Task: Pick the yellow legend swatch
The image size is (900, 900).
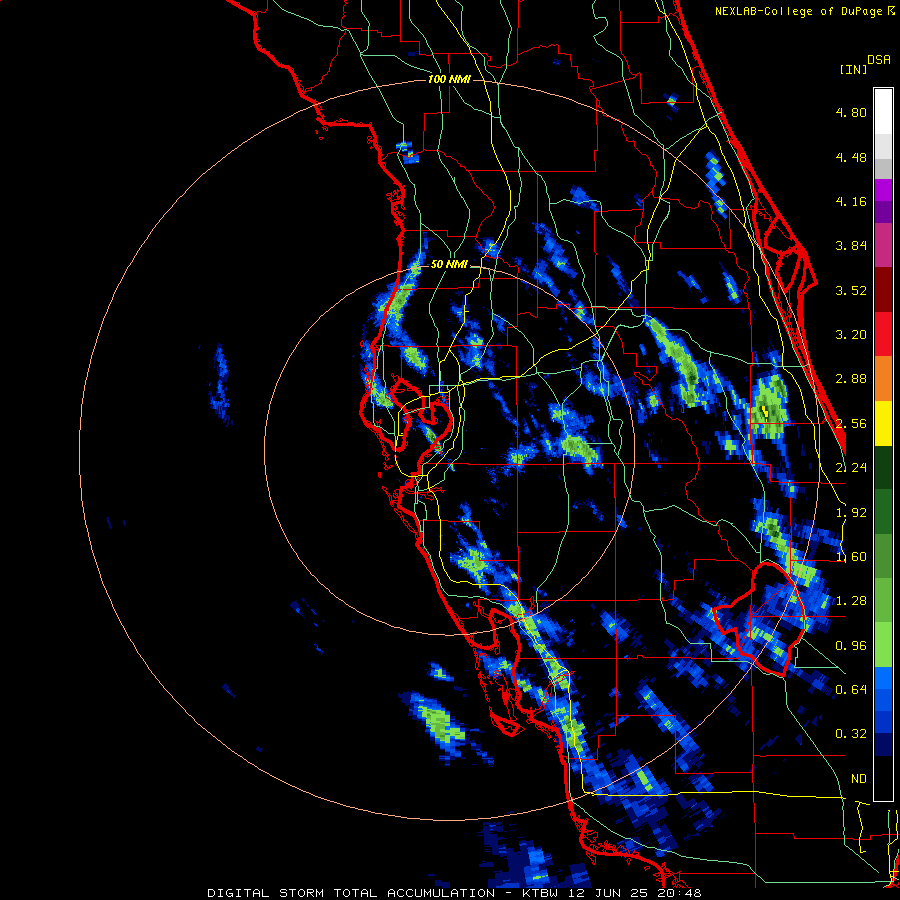Action: pyautogui.click(x=883, y=423)
